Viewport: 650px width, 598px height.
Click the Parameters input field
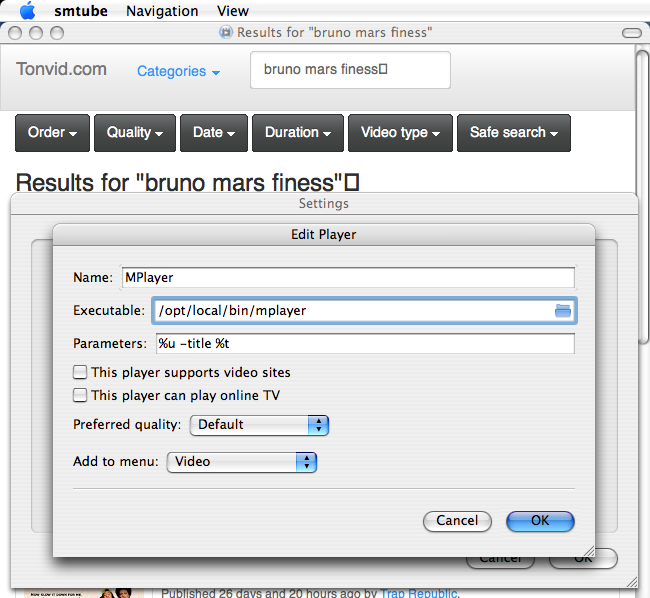[365, 344]
